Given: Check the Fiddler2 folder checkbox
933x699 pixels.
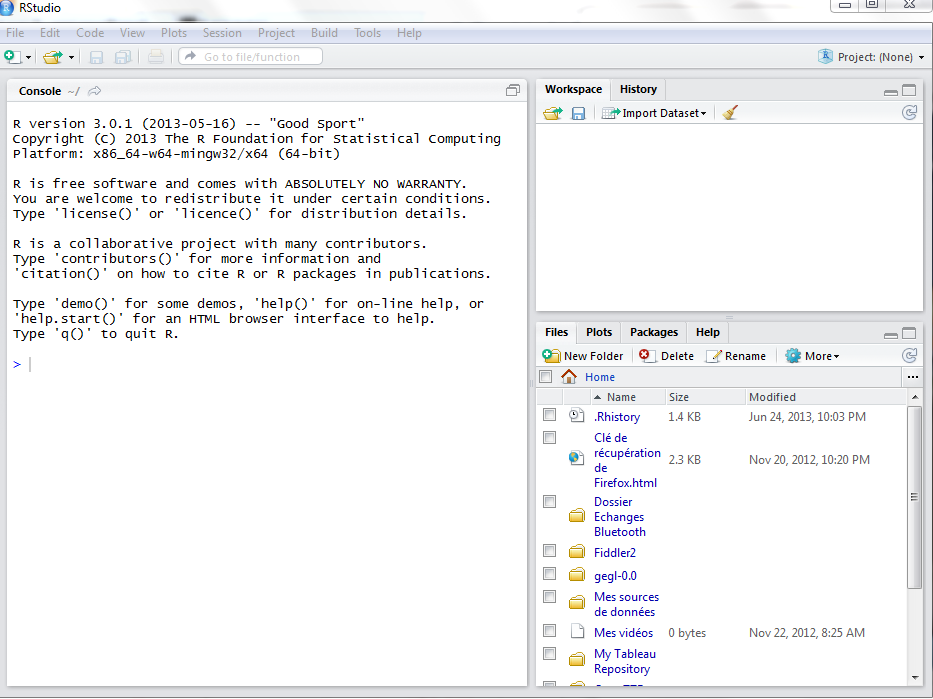Looking at the screenshot, I should (x=550, y=551).
